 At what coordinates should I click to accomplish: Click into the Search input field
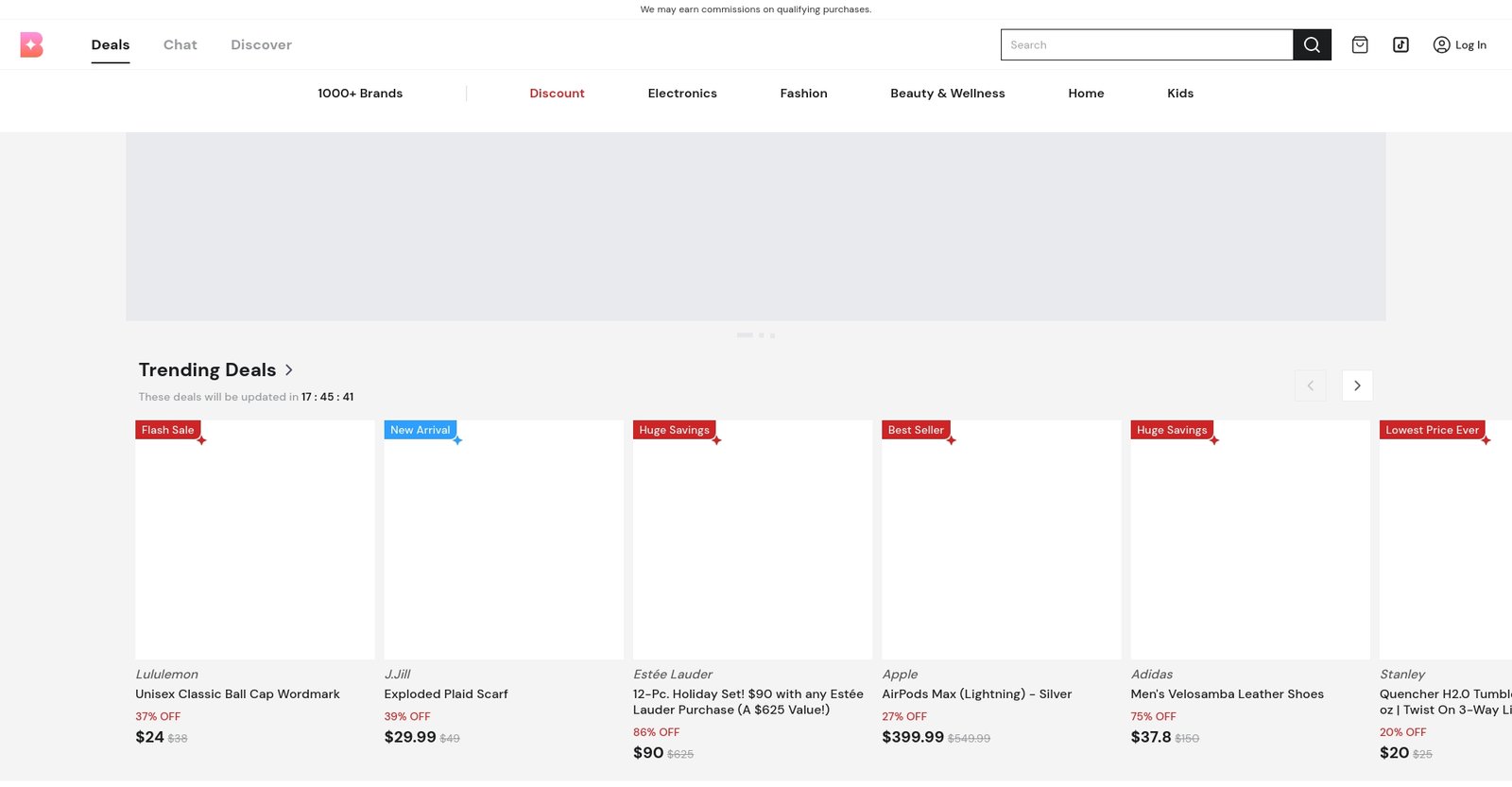coord(1146,44)
